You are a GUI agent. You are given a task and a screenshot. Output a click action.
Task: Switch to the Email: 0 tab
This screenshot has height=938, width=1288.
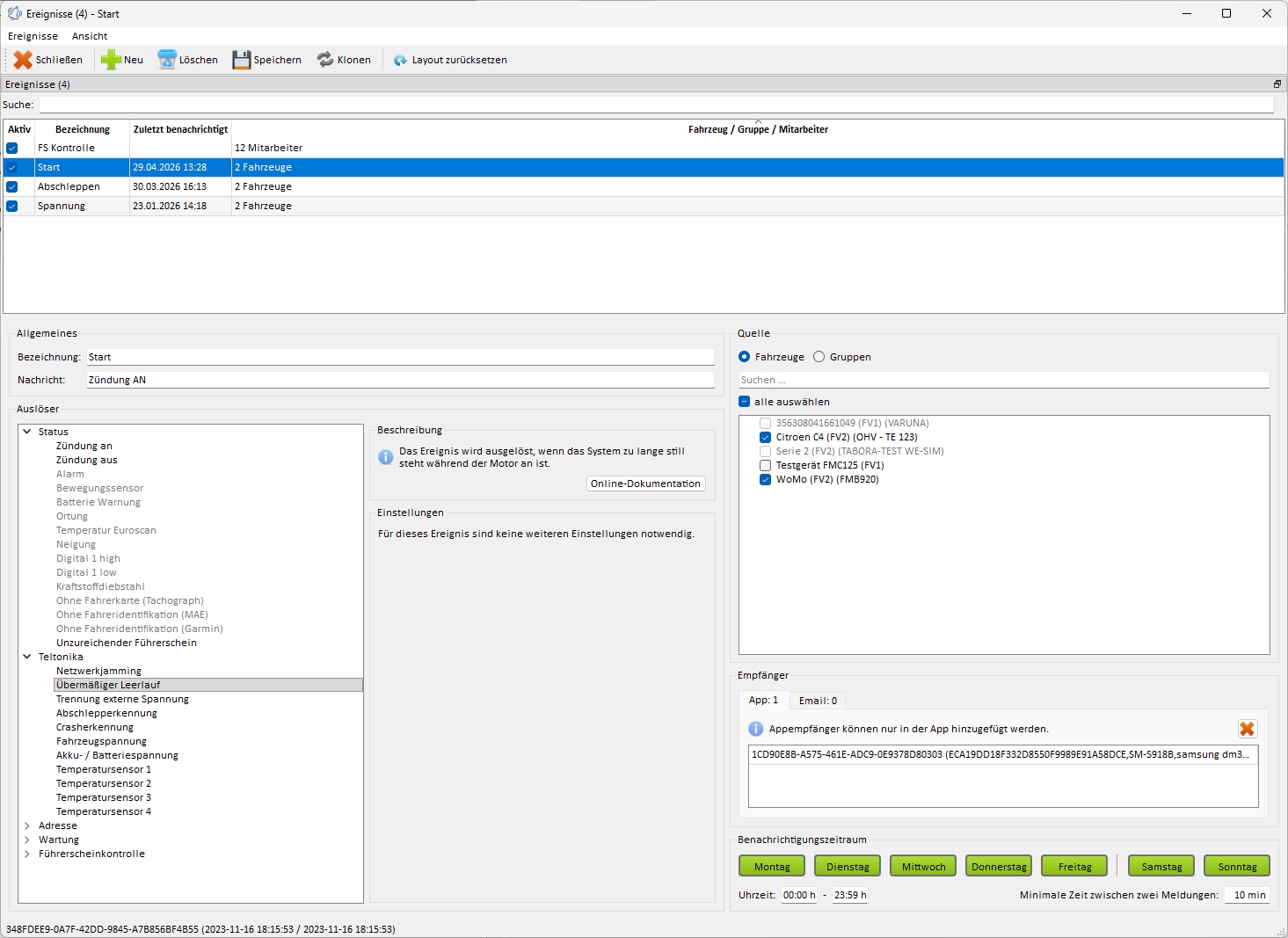click(818, 701)
